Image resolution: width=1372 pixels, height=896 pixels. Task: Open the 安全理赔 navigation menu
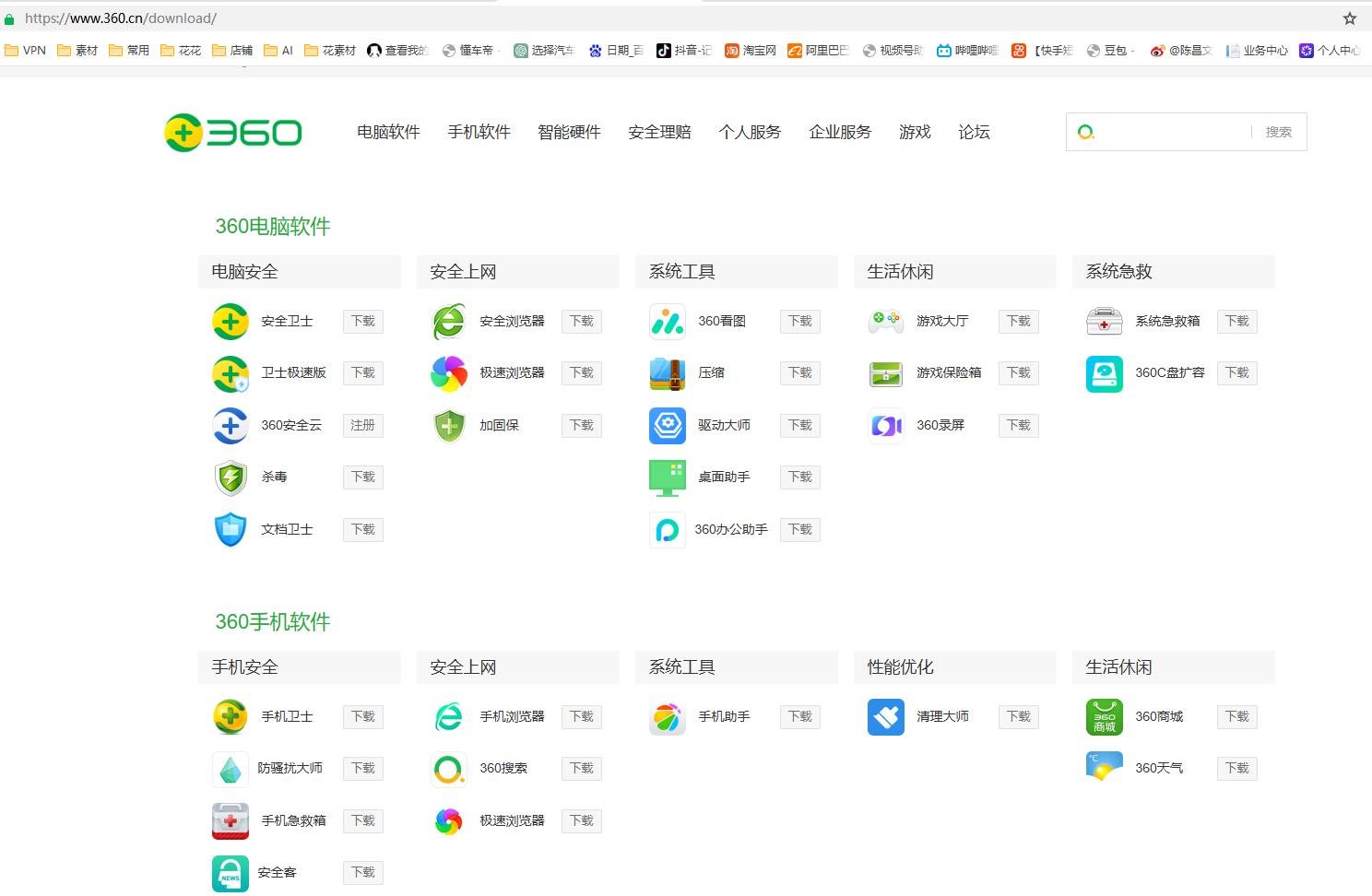659,132
